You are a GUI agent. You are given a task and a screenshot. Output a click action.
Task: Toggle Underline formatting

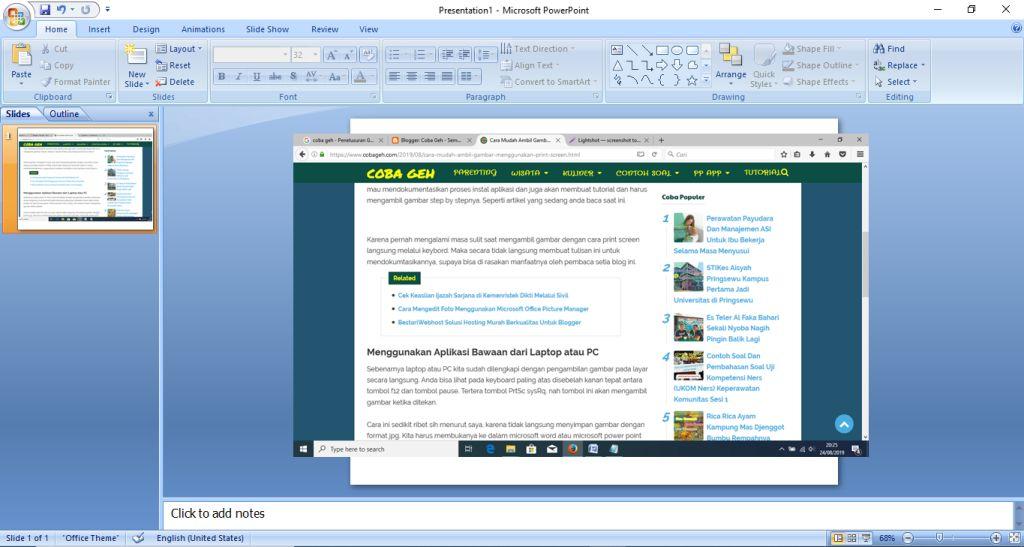[x=257, y=77]
